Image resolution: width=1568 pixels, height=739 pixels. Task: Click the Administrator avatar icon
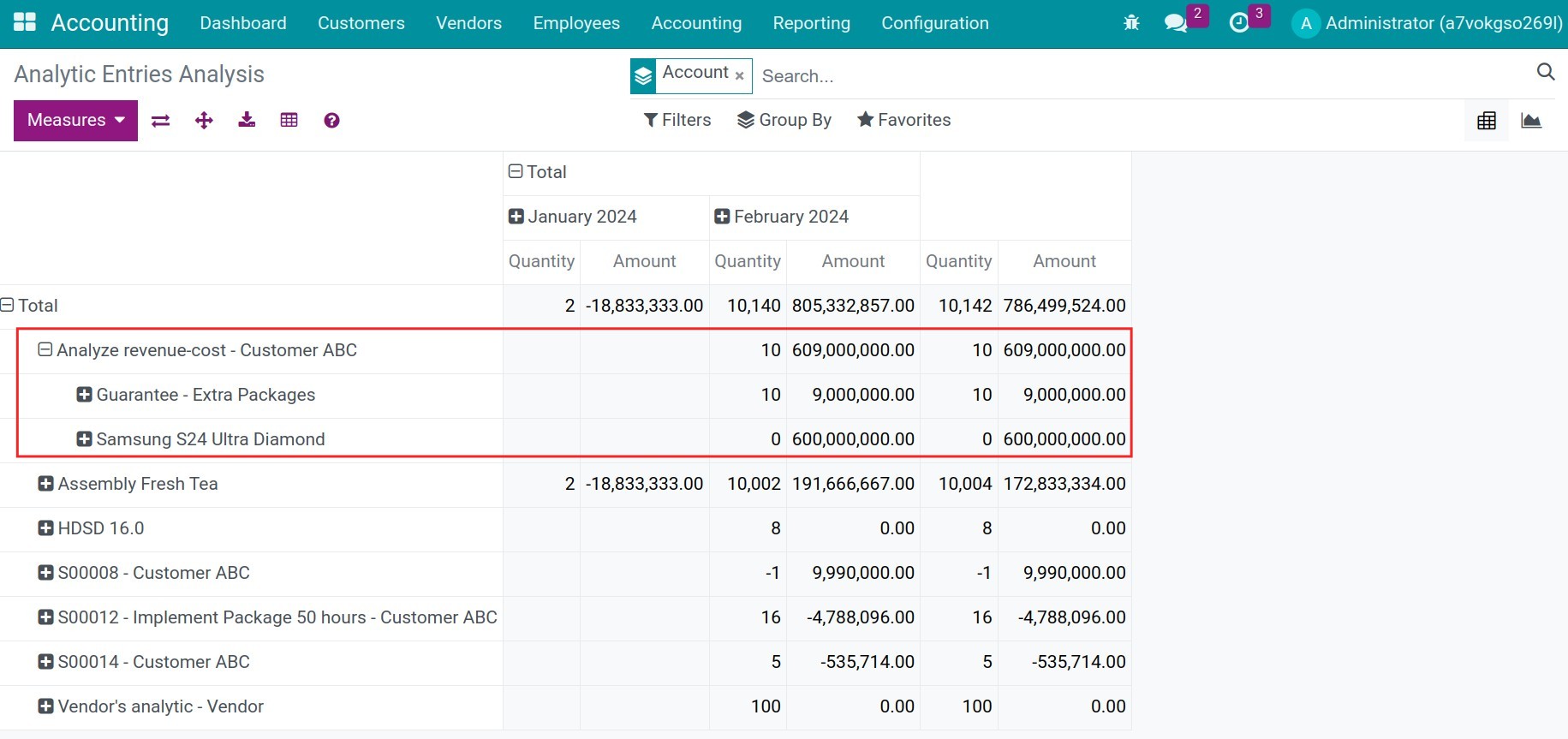(1306, 24)
